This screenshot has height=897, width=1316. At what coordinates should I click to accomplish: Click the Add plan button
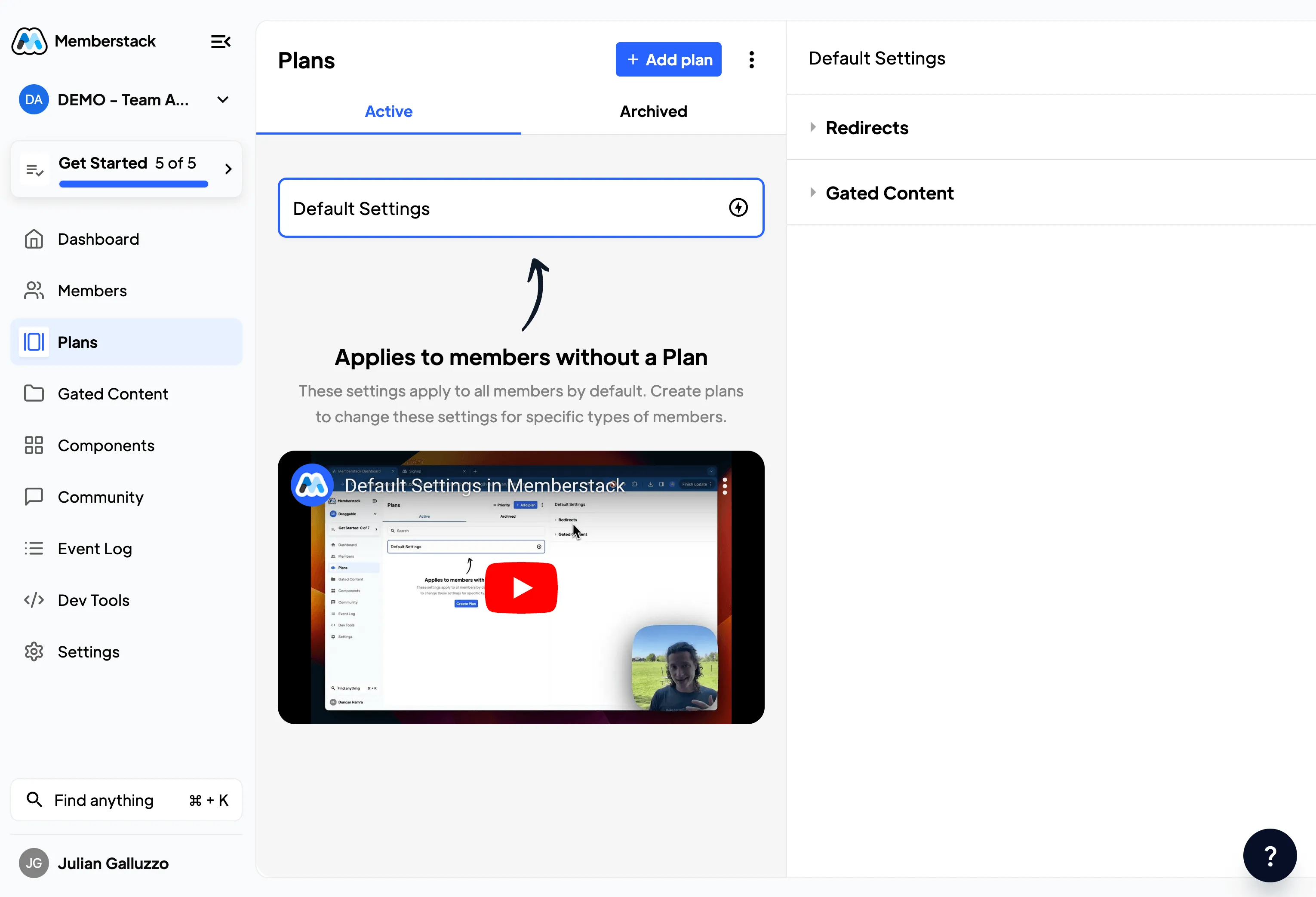tap(668, 59)
